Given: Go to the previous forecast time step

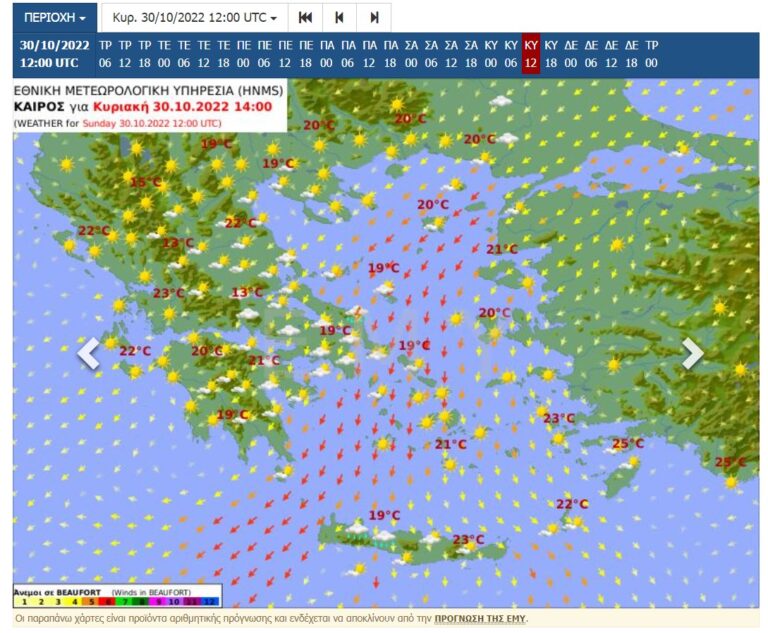Looking at the screenshot, I should (x=339, y=17).
